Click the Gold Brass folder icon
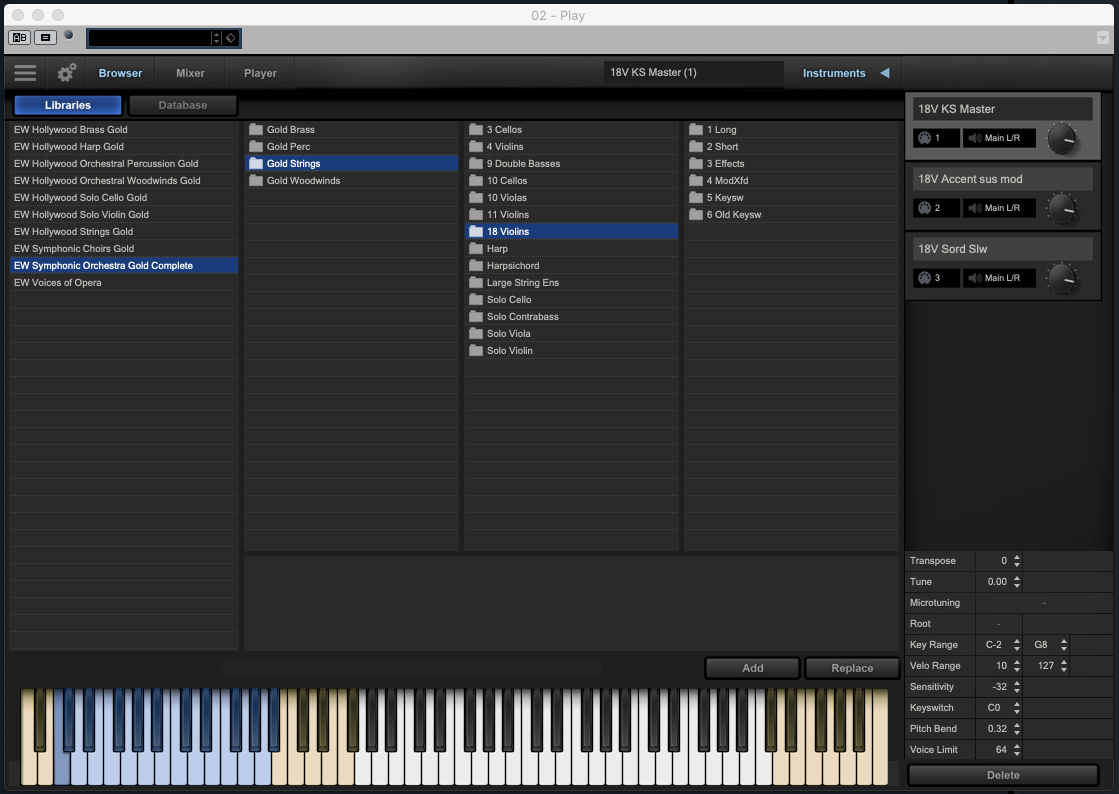This screenshot has width=1119, height=794. pyautogui.click(x=255, y=129)
